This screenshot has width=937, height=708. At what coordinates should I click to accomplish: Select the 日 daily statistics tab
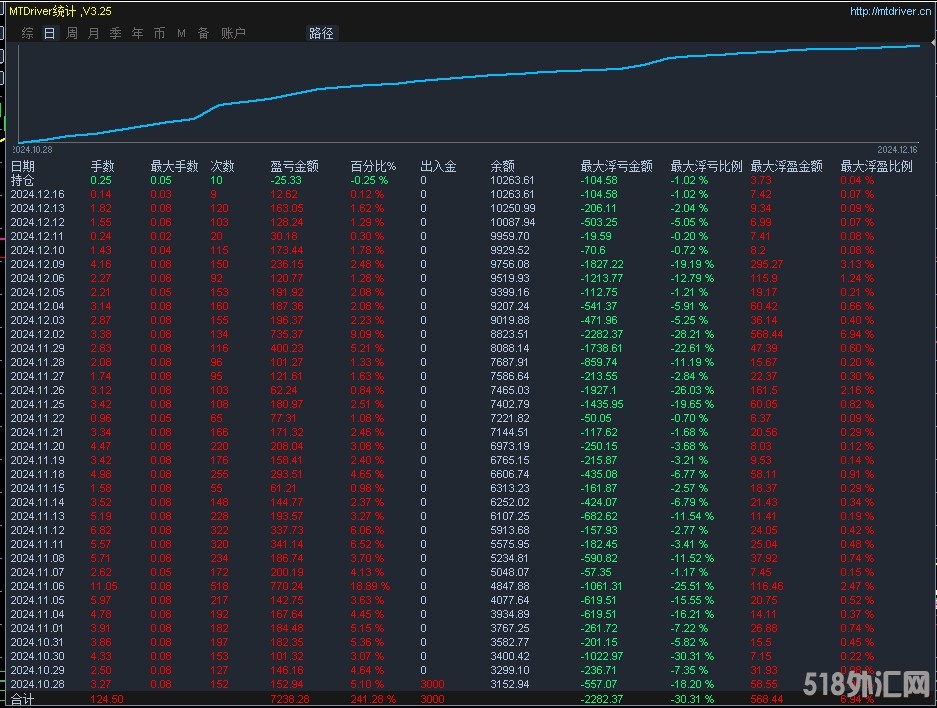click(x=50, y=33)
